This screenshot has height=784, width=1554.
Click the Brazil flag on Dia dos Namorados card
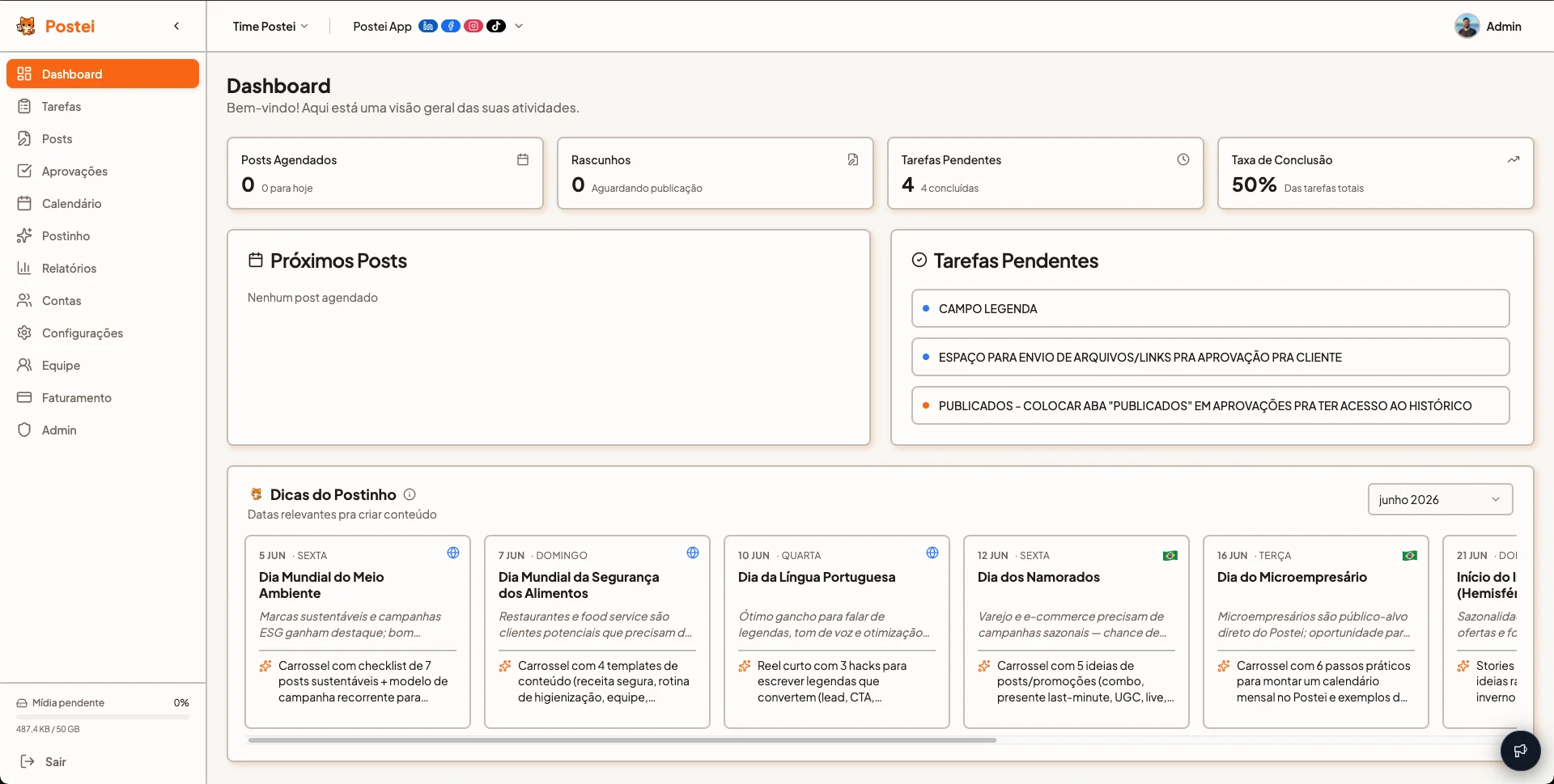coord(1170,555)
